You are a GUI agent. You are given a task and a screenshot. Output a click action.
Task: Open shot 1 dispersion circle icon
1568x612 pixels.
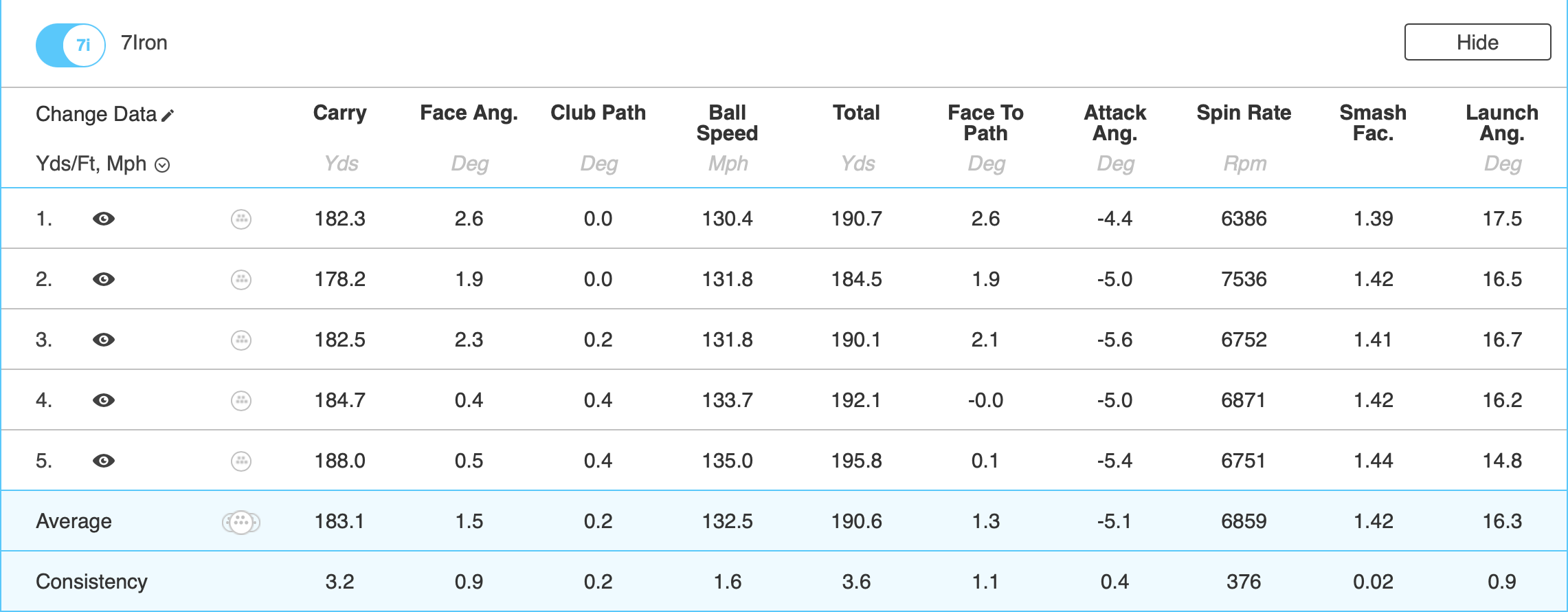(x=241, y=219)
